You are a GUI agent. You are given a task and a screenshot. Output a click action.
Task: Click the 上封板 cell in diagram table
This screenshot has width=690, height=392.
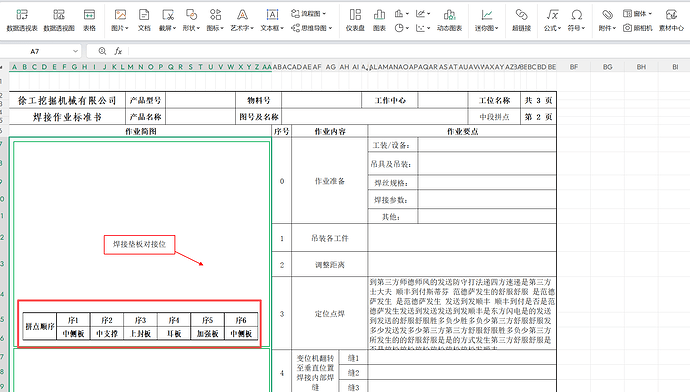(x=140, y=333)
